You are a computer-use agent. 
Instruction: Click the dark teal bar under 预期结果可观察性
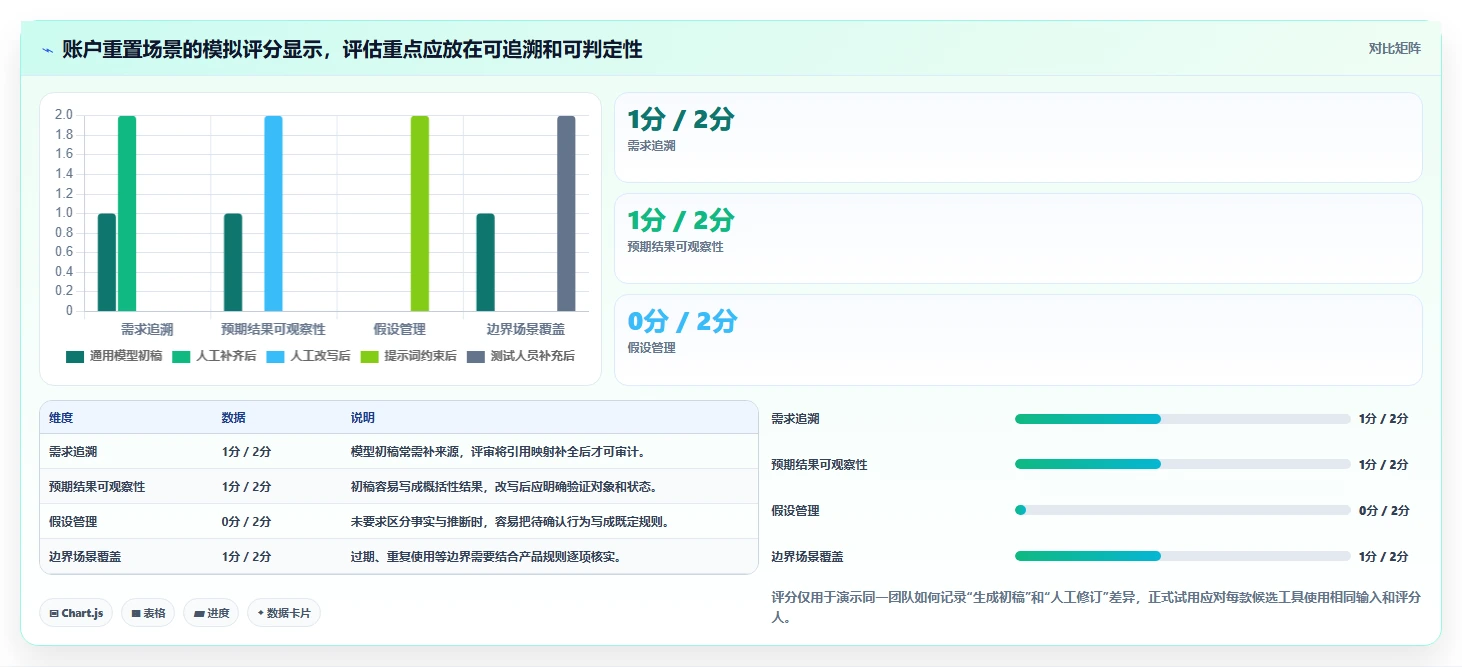click(233, 262)
